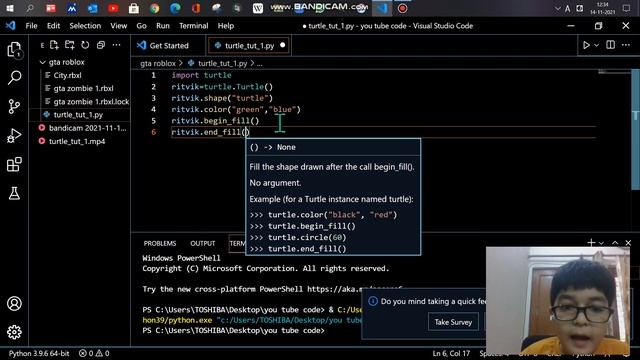Open the Search view in the activity bar
Screen dimensions: 640x360
(x=14, y=77)
